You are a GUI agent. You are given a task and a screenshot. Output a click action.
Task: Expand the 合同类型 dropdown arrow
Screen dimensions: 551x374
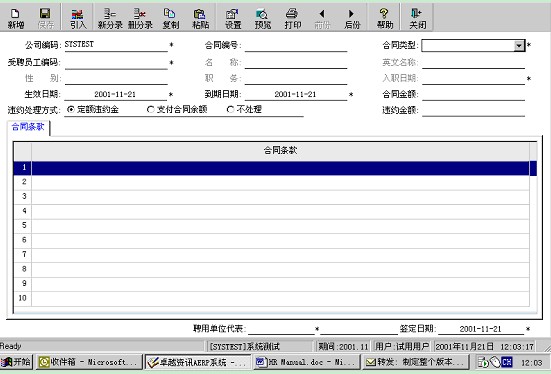click(x=519, y=45)
